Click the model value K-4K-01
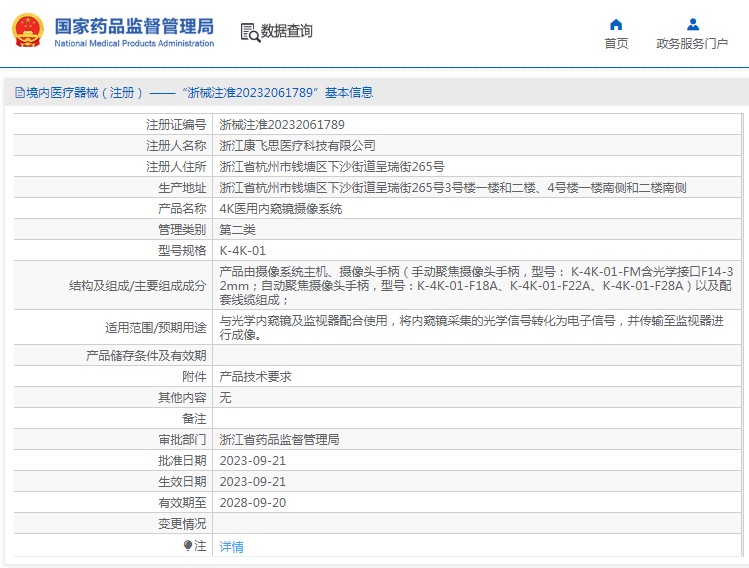This screenshot has height=568, width=749. tap(242, 251)
